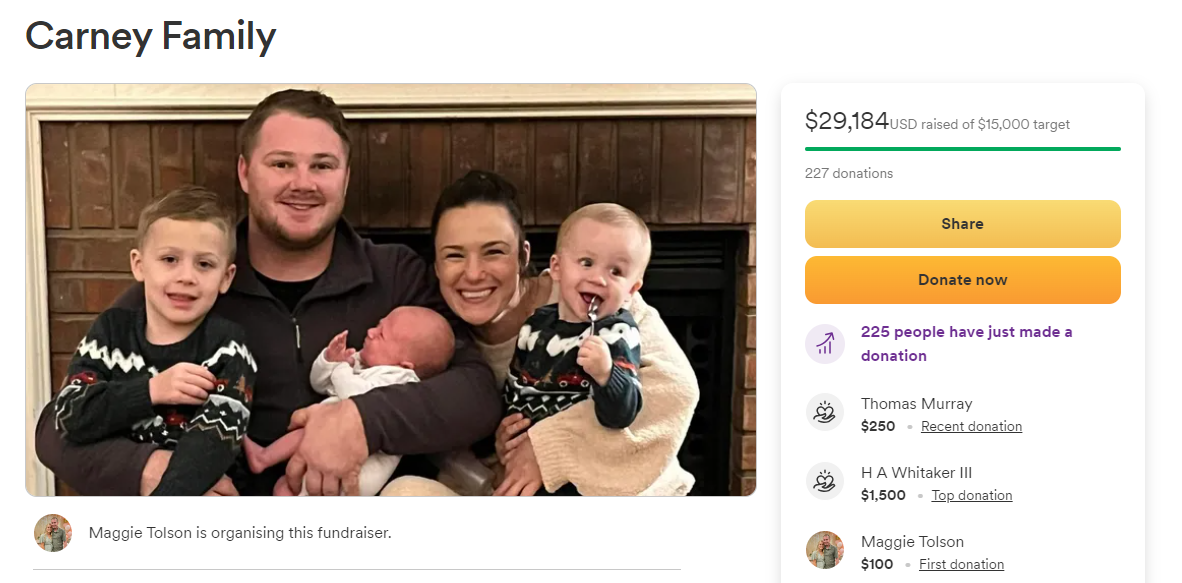
Task: Click the organiser avatar below the family photo
Action: coord(53,533)
